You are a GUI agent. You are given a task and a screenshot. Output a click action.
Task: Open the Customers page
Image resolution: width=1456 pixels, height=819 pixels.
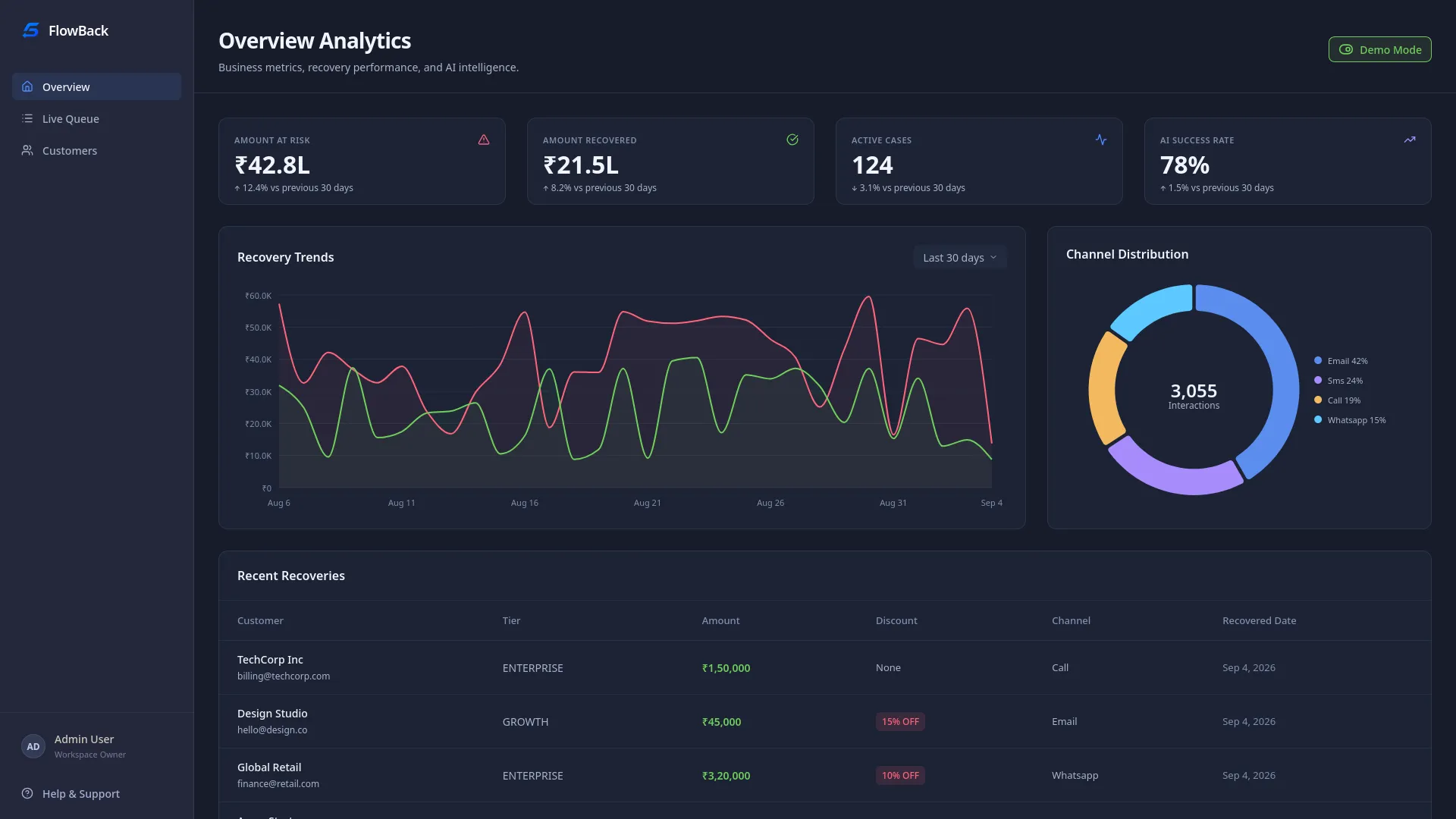pyautogui.click(x=96, y=150)
